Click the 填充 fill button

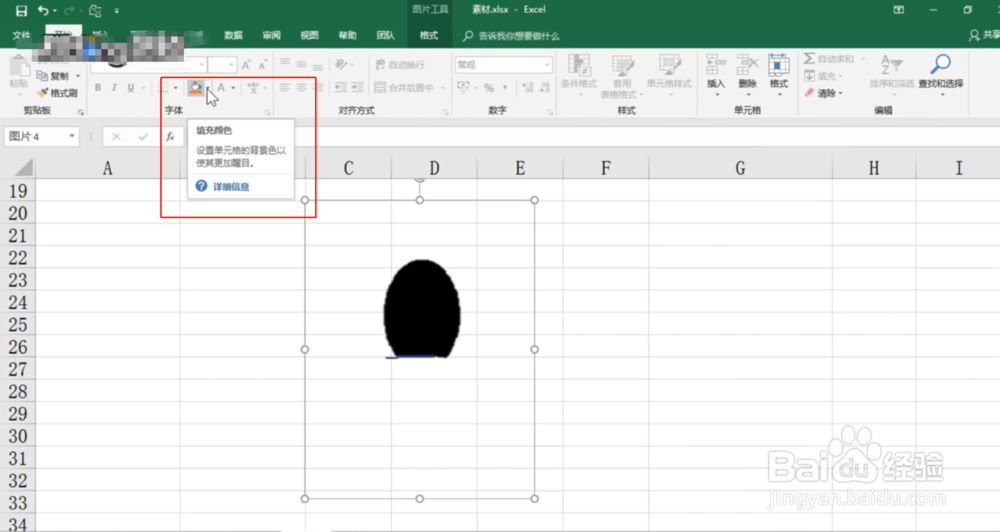tap(820, 76)
